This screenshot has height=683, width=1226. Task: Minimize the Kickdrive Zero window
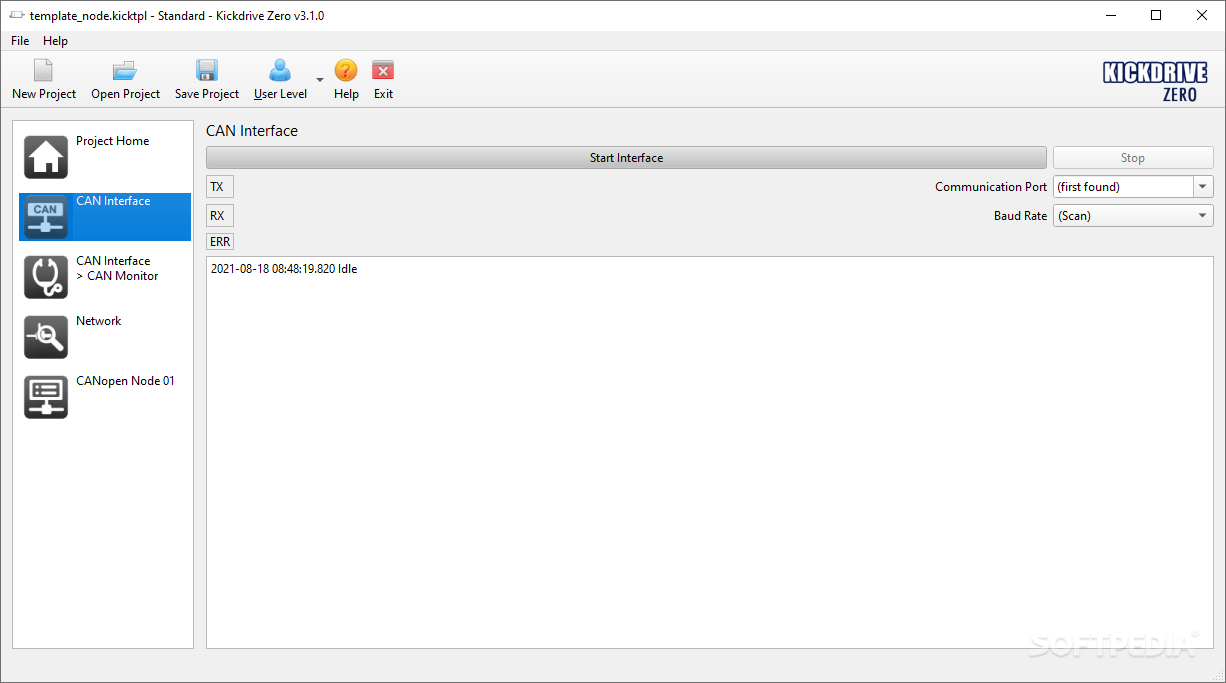pos(1110,15)
